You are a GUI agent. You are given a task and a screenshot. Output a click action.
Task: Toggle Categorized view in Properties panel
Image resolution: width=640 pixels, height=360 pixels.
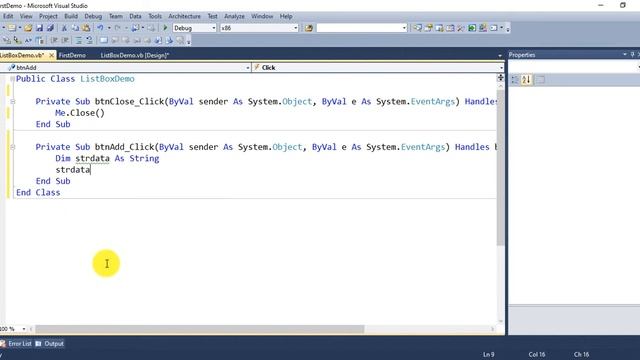pos(515,80)
